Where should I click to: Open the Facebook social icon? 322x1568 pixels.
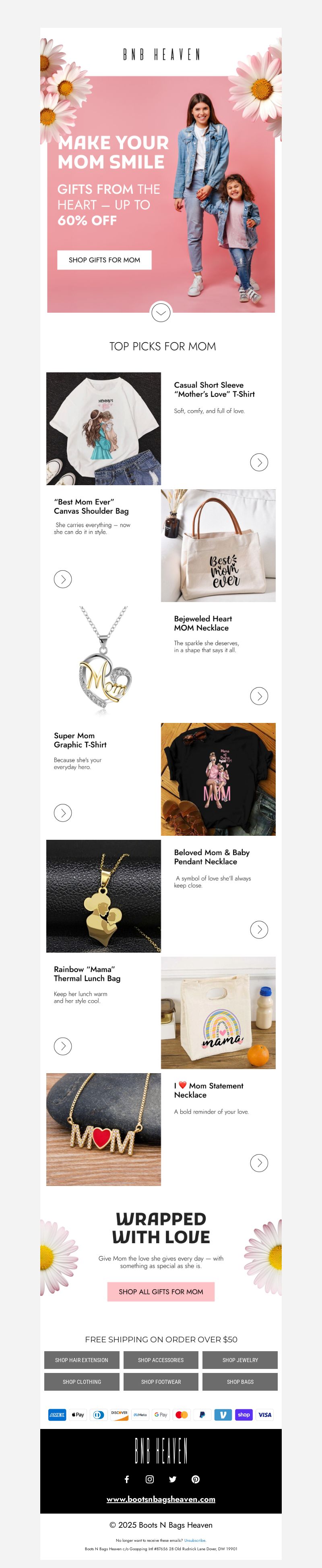(x=126, y=1479)
